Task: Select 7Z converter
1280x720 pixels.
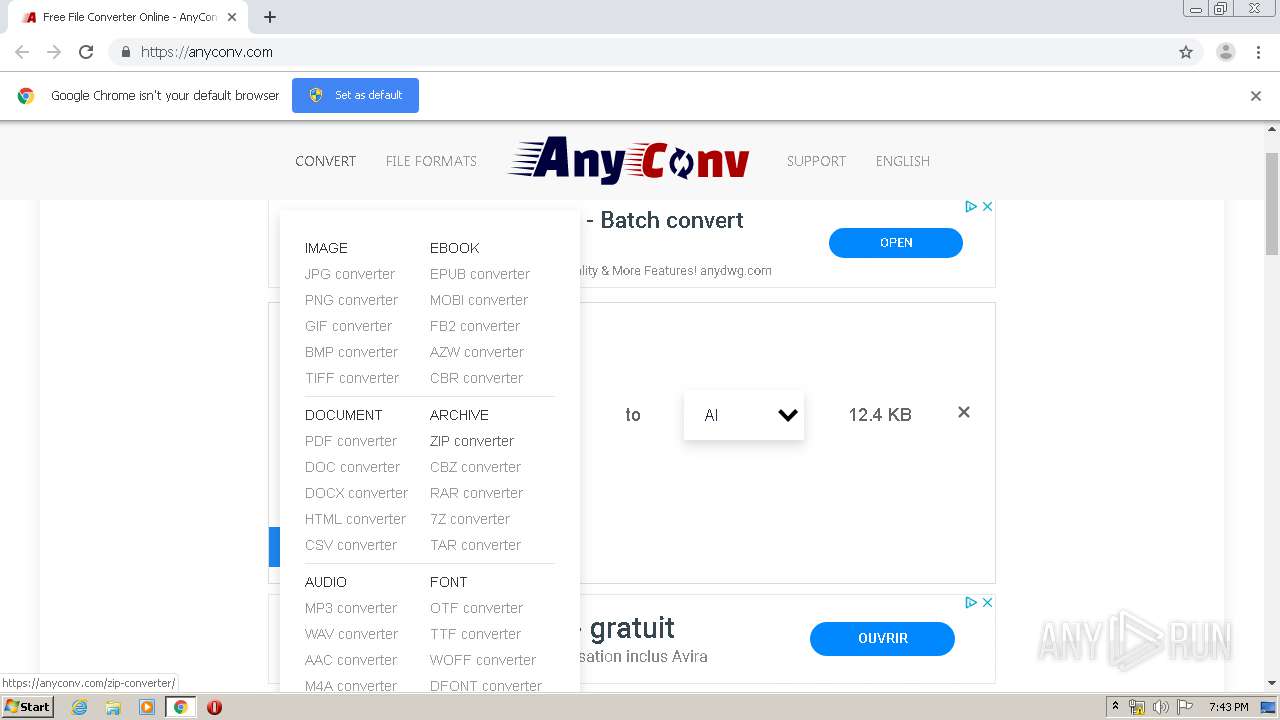Action: (x=470, y=519)
